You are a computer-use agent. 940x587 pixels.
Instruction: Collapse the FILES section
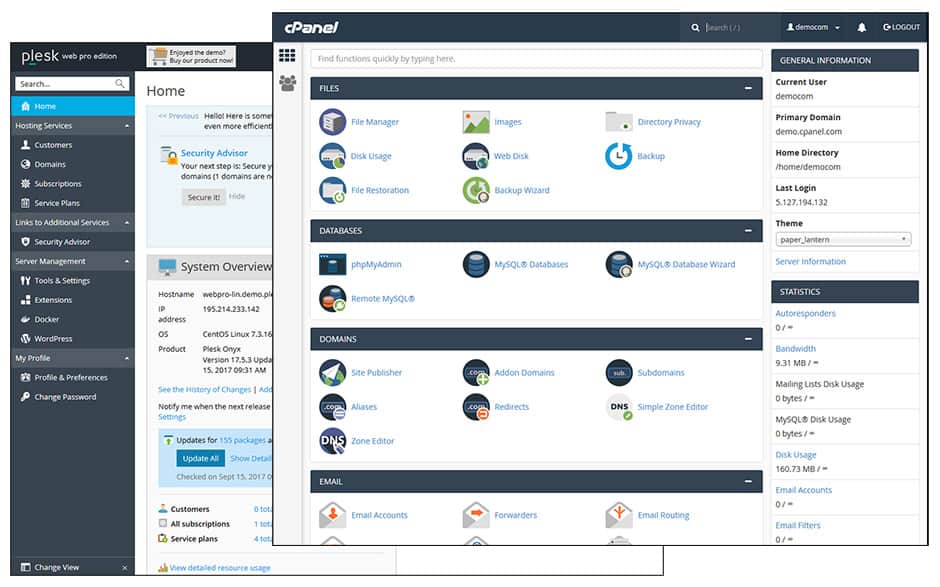point(748,88)
